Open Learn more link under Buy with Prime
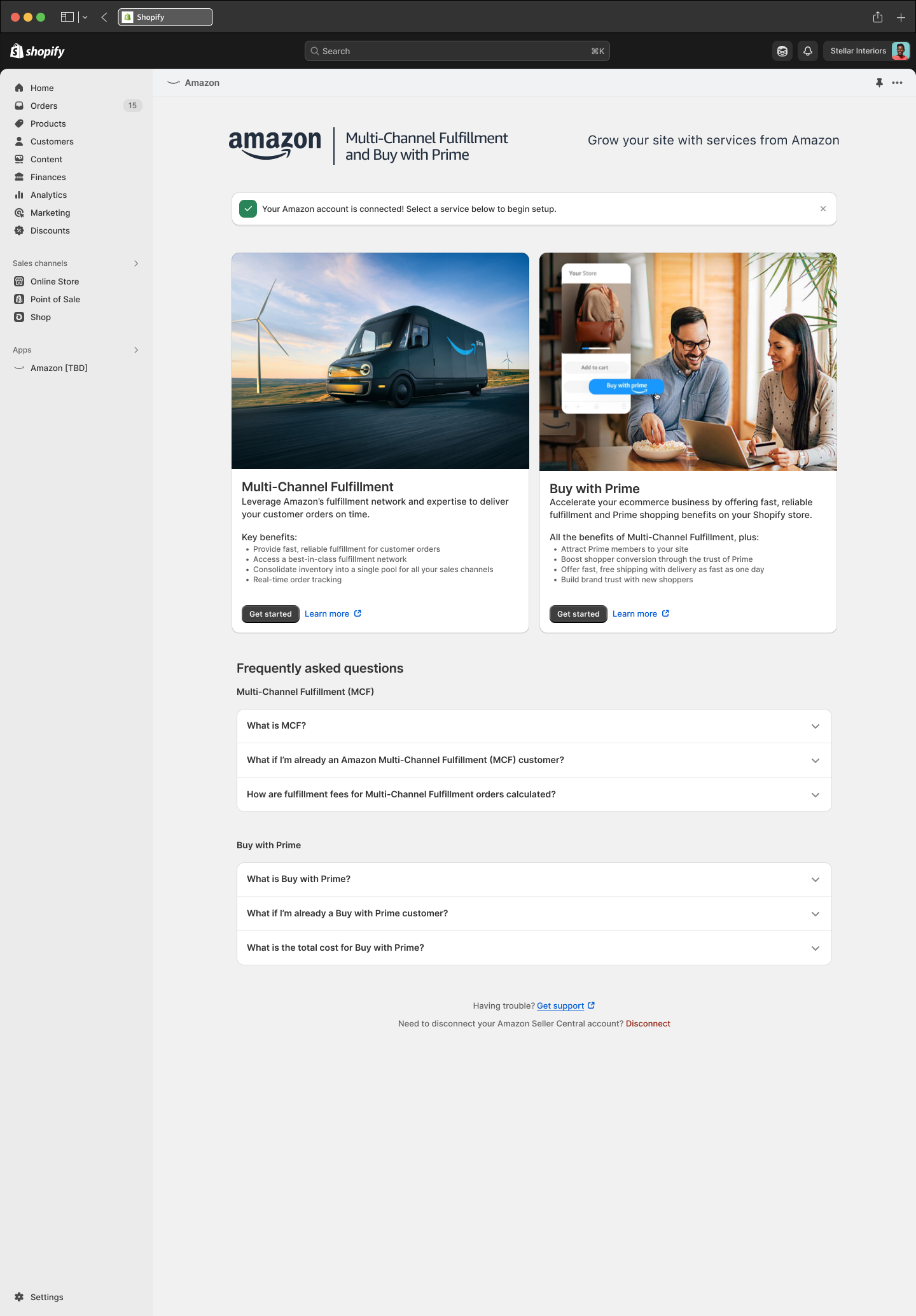Screen dimensions: 916x1316 click(x=641, y=614)
